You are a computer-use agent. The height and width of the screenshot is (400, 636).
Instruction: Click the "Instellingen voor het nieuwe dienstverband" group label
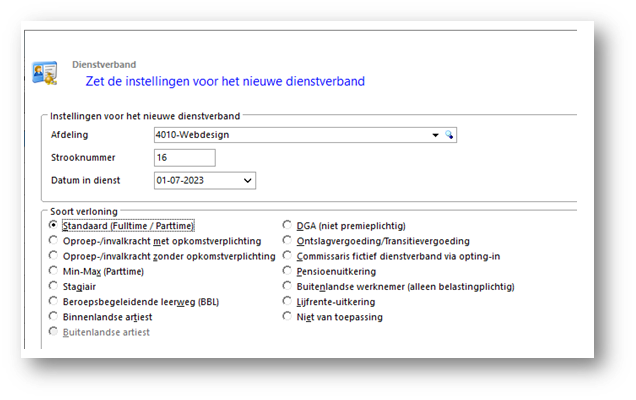[x=145, y=116]
